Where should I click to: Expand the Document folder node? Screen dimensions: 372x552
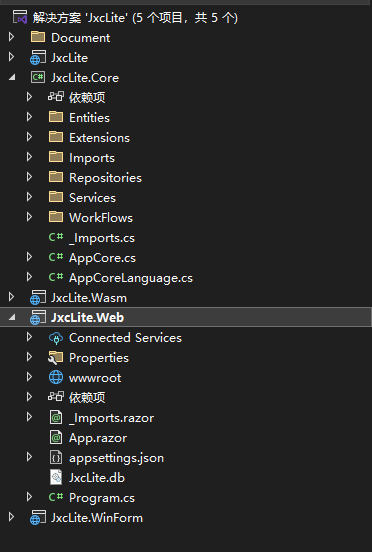click(x=12, y=37)
